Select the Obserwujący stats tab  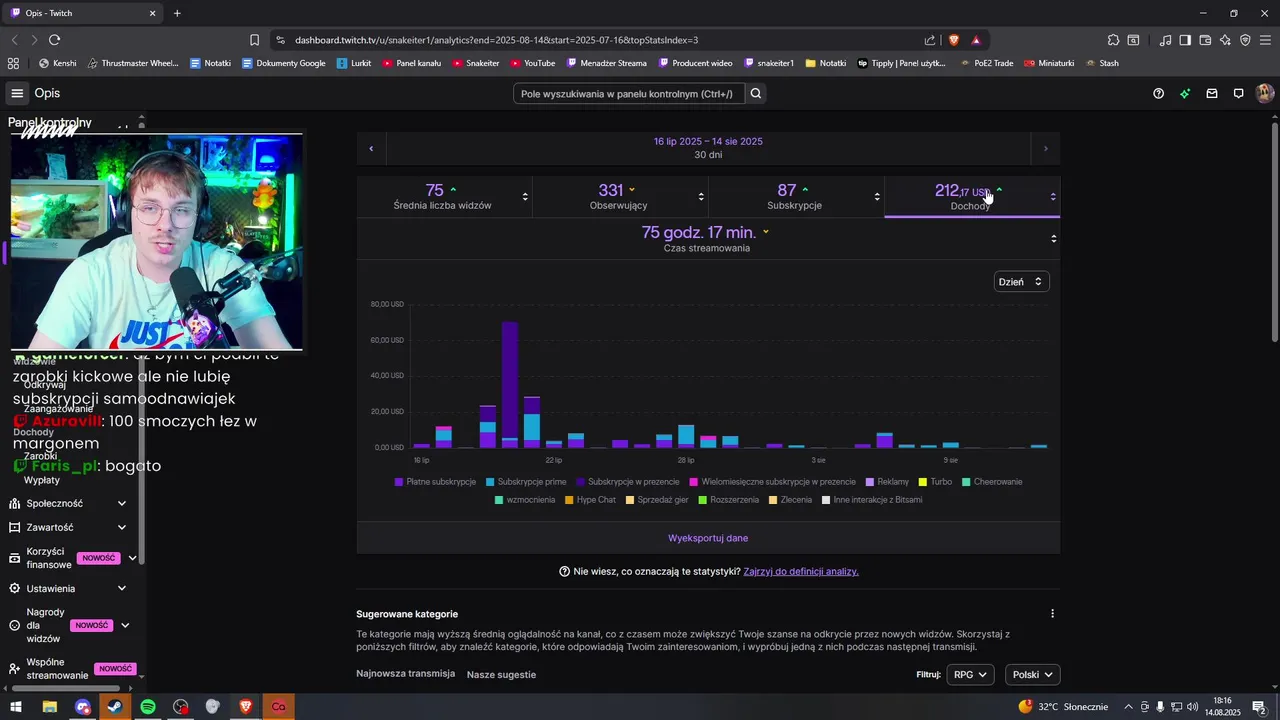pos(620,196)
